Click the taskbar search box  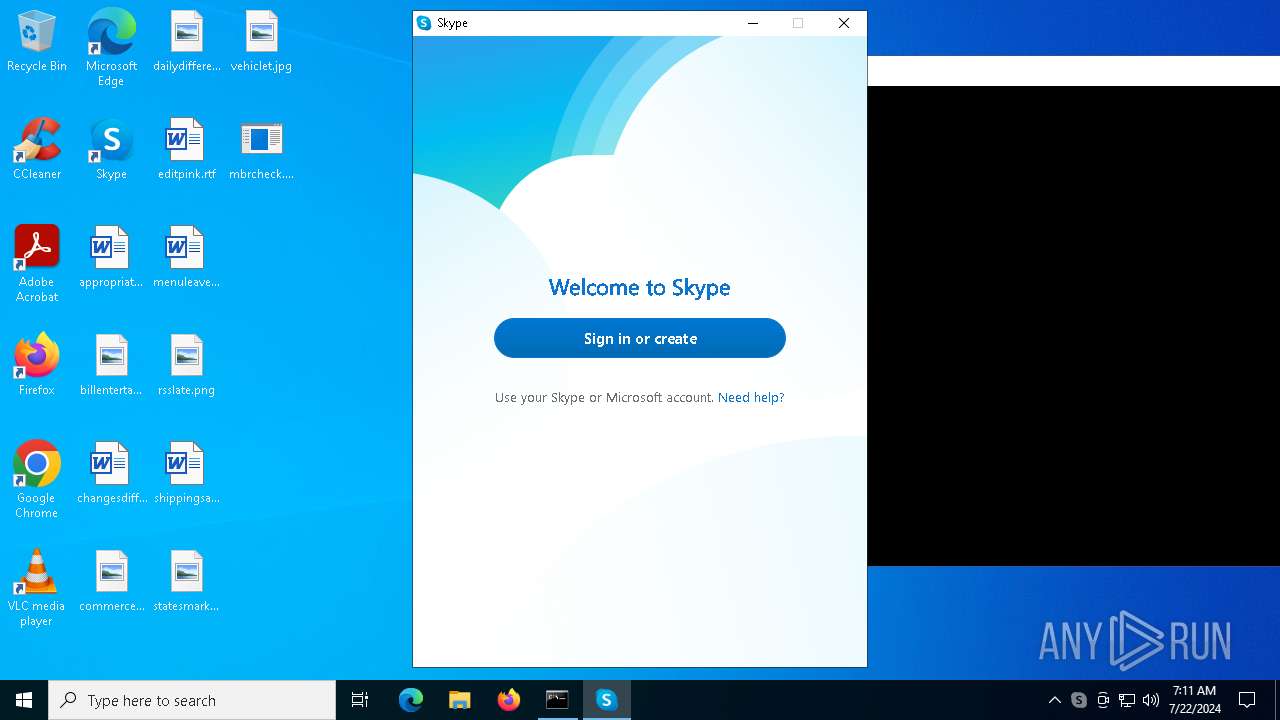tap(192, 700)
